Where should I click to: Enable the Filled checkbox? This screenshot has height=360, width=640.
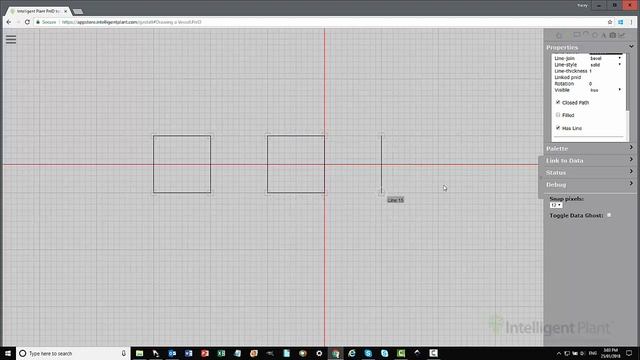click(558, 115)
